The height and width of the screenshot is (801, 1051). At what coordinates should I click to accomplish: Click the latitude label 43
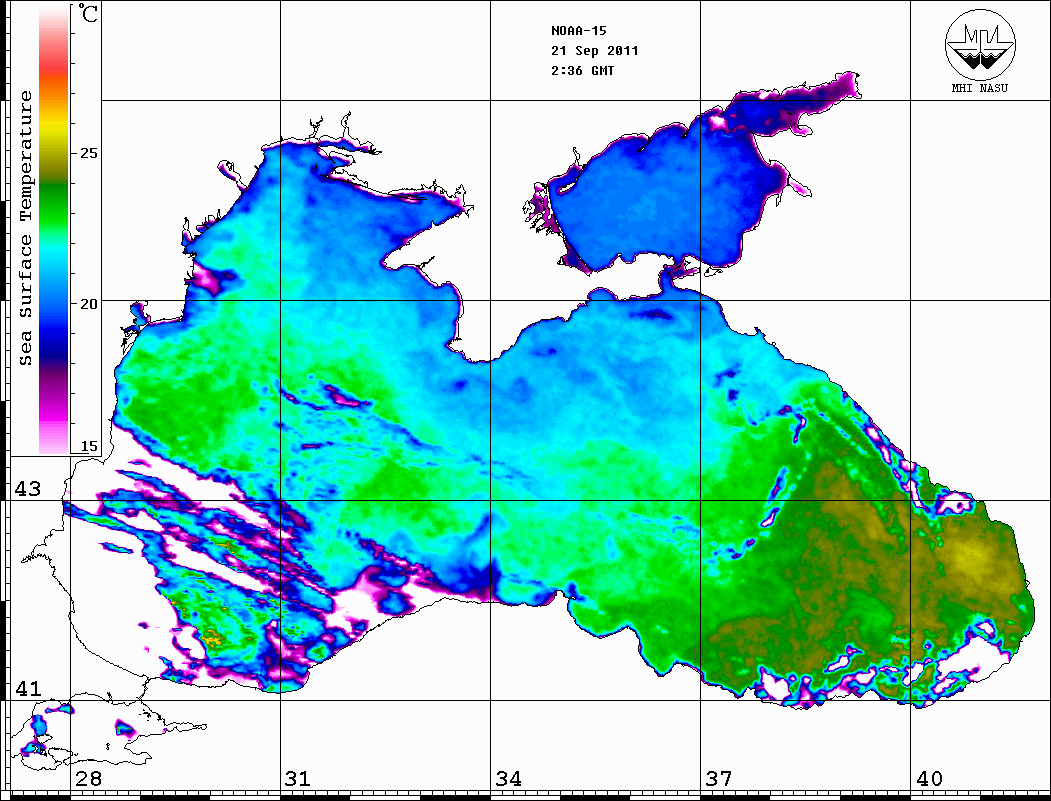[x=27, y=489]
